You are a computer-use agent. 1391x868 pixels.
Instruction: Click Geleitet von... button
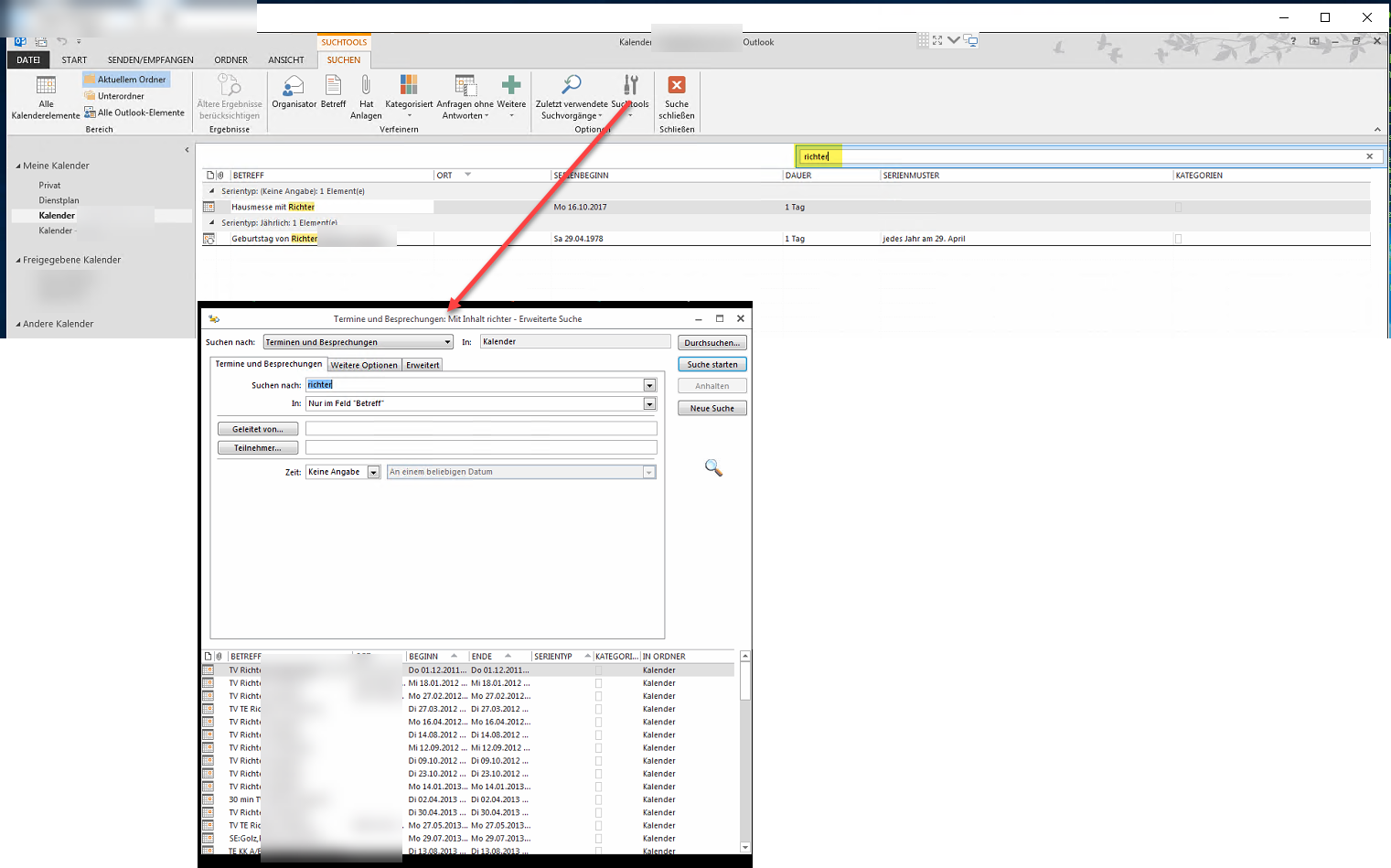click(x=258, y=429)
